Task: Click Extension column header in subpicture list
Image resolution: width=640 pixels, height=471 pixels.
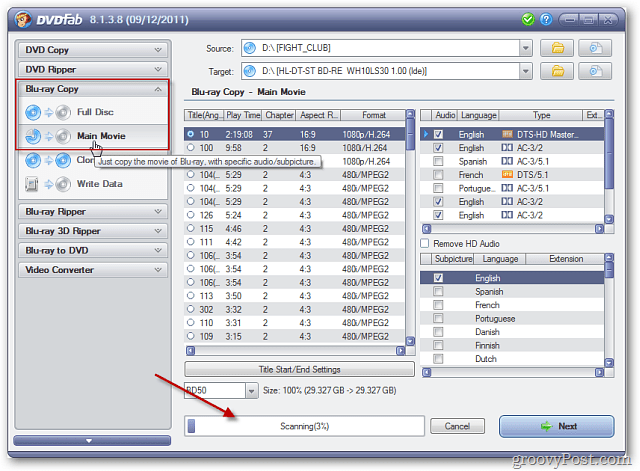Action: (x=566, y=259)
